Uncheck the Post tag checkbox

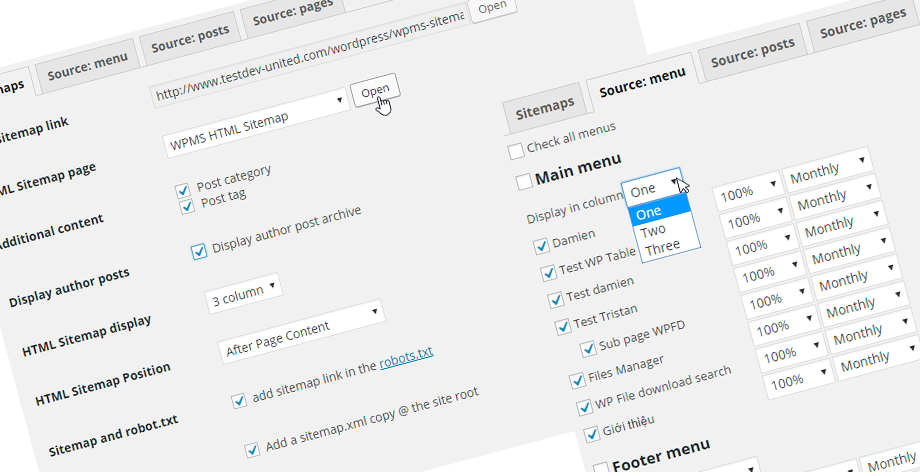click(186, 207)
